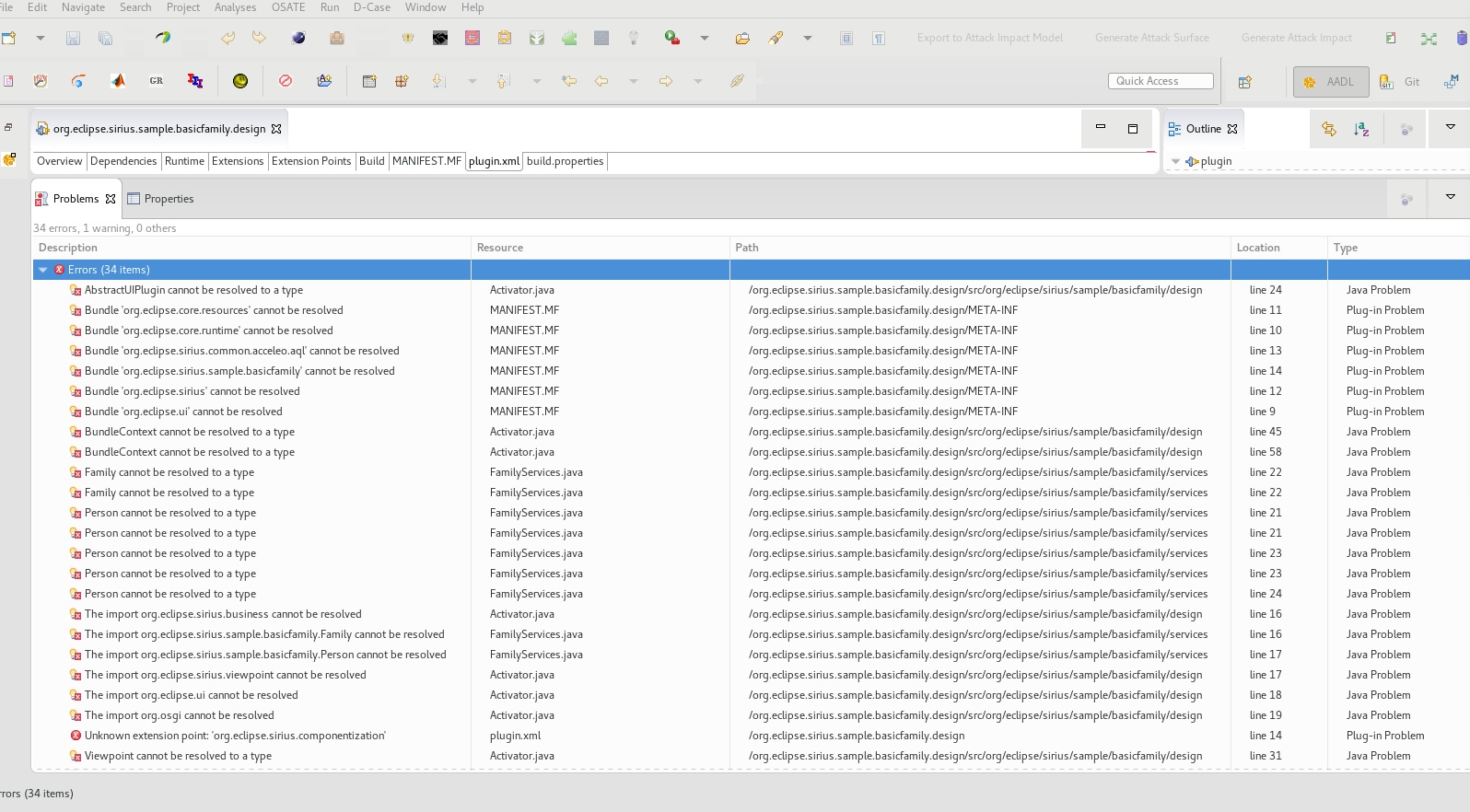The image size is (1470, 812).
Task: Open the OSATE menu
Action: tap(288, 7)
